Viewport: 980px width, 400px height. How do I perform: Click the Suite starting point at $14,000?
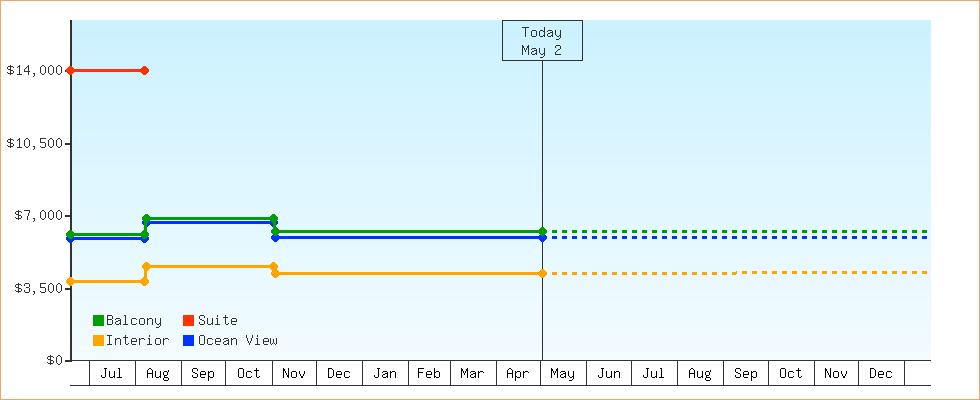point(71,71)
